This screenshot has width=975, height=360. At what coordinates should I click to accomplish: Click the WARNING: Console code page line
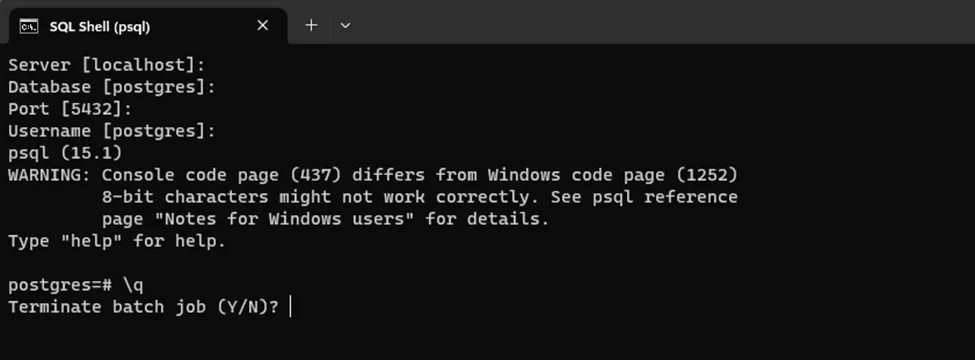(x=373, y=175)
